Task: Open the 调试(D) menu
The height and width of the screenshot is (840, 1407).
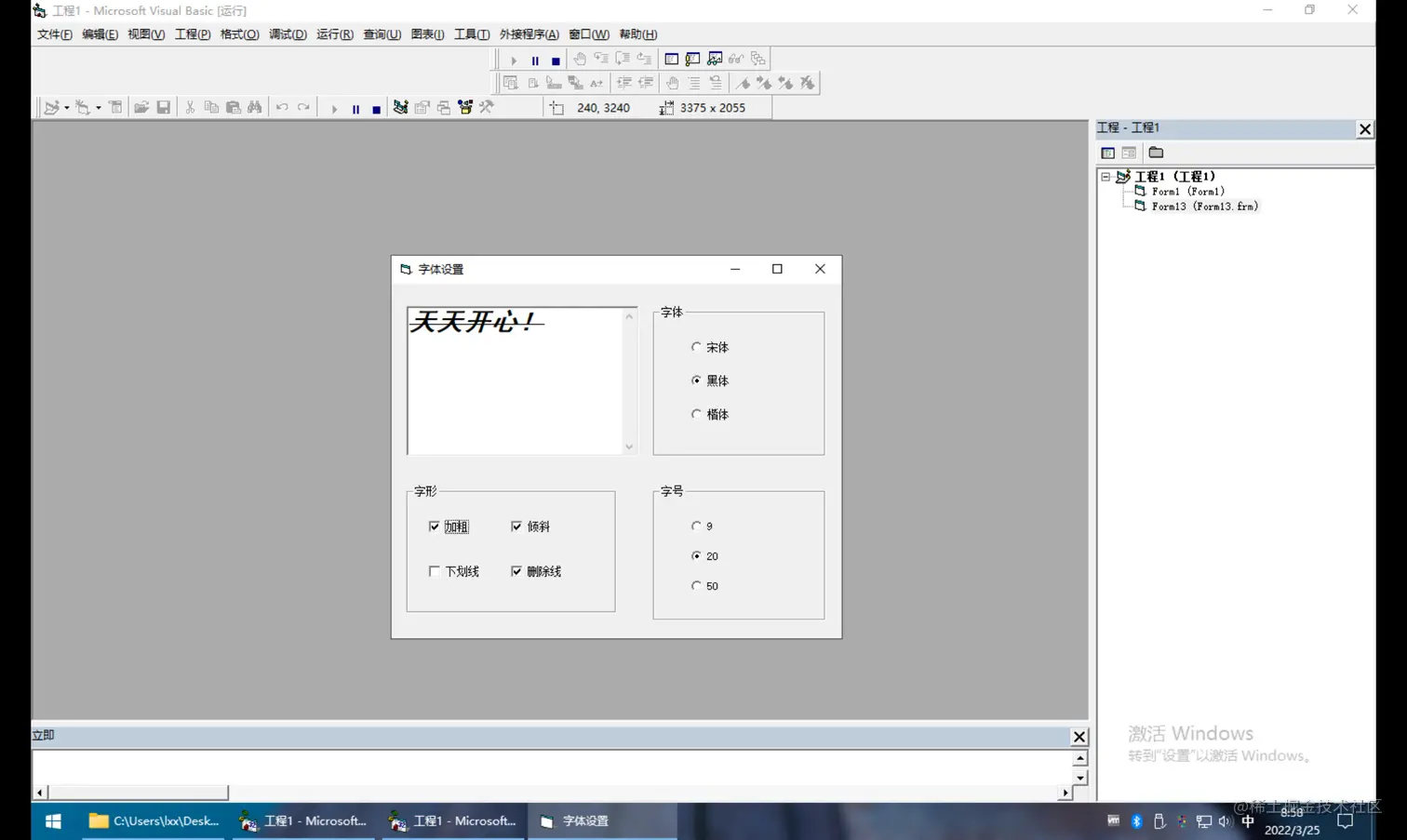Action: (288, 34)
